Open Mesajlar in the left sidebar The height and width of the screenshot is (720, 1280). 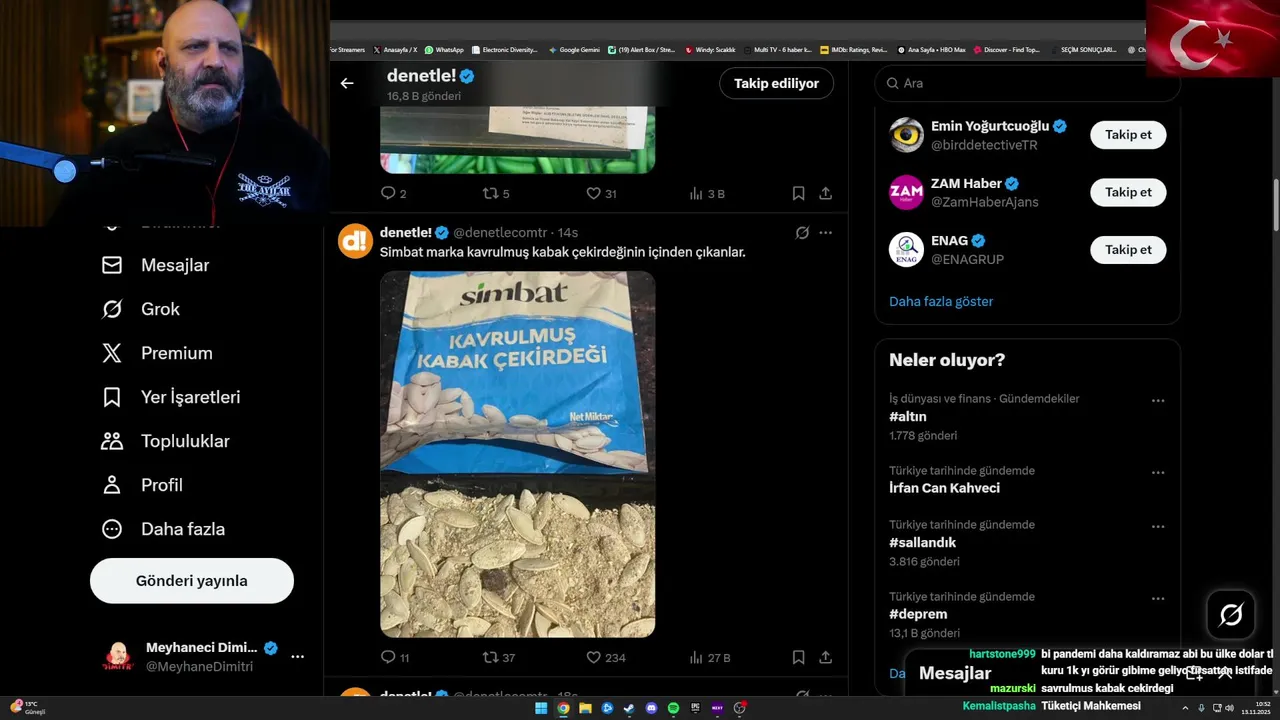[156, 265]
